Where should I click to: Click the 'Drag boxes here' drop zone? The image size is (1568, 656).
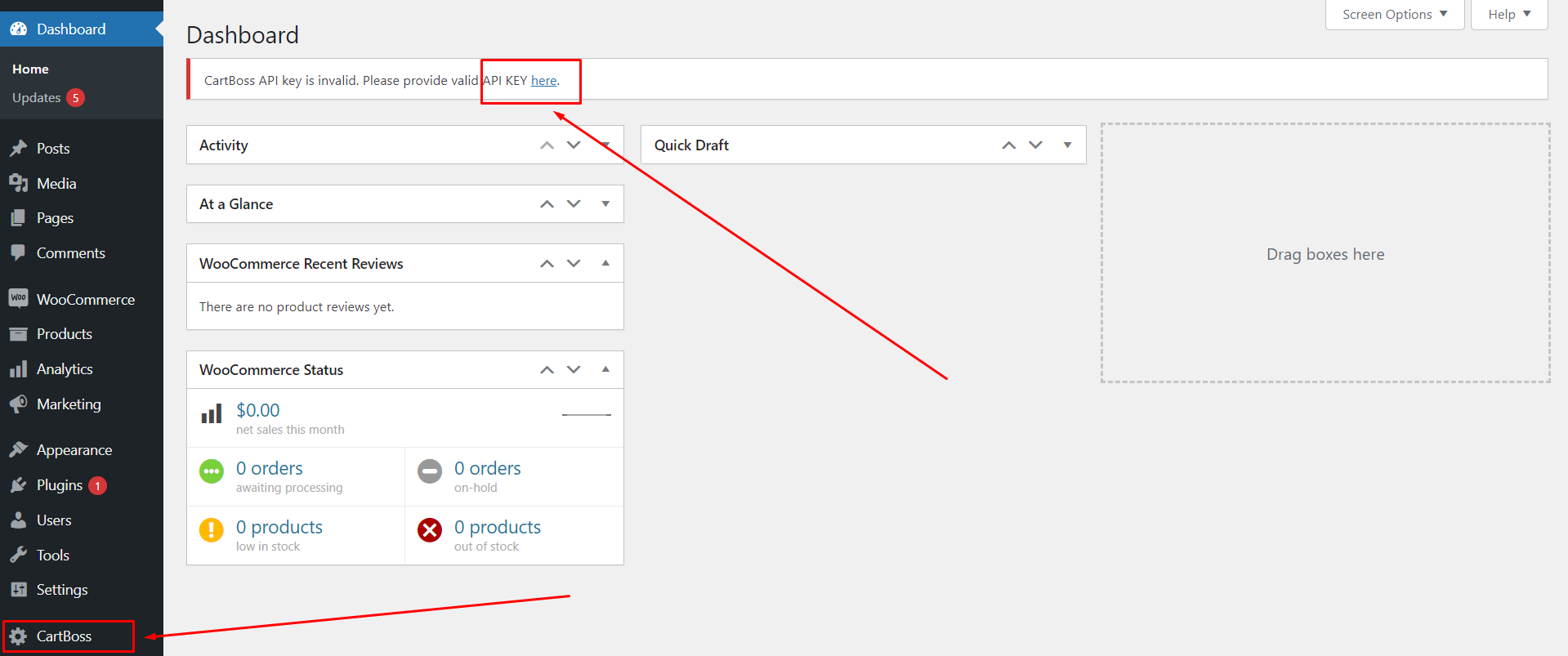point(1325,253)
